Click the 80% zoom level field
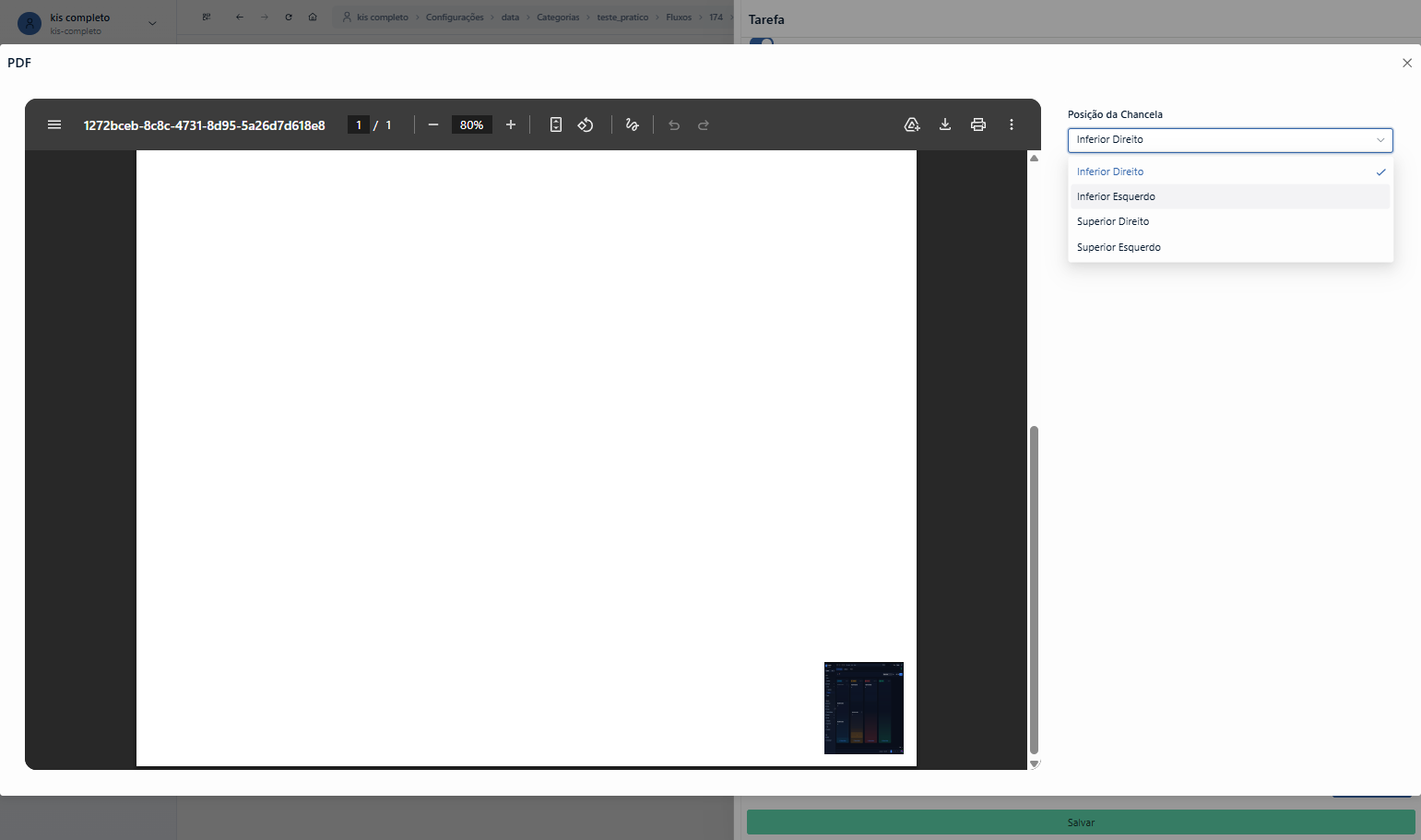This screenshot has width=1421, height=840. pyautogui.click(x=471, y=124)
